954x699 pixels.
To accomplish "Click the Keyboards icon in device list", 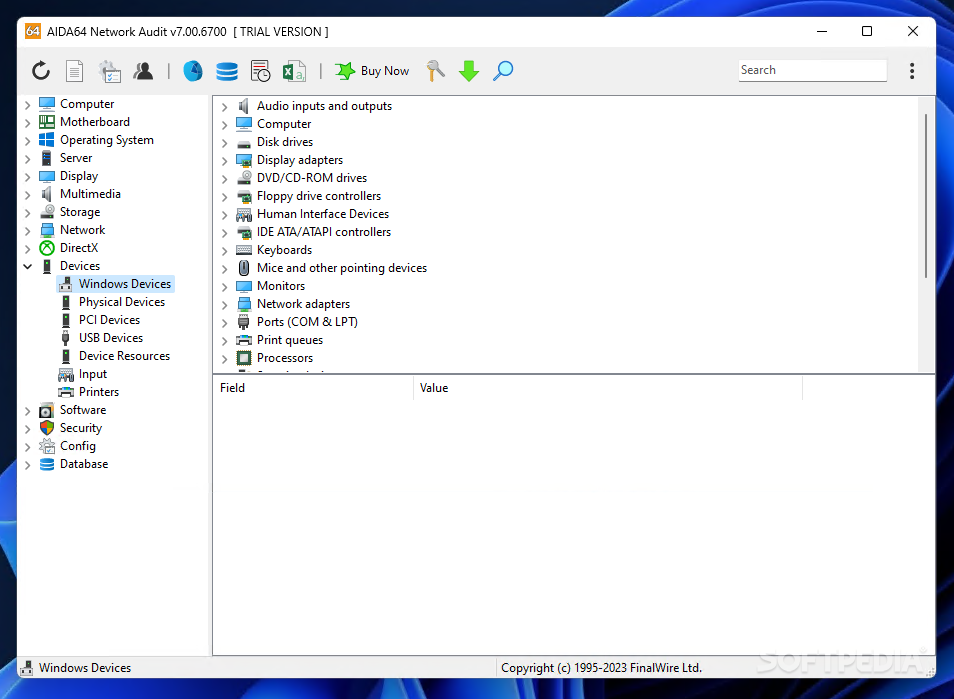I will 244,249.
